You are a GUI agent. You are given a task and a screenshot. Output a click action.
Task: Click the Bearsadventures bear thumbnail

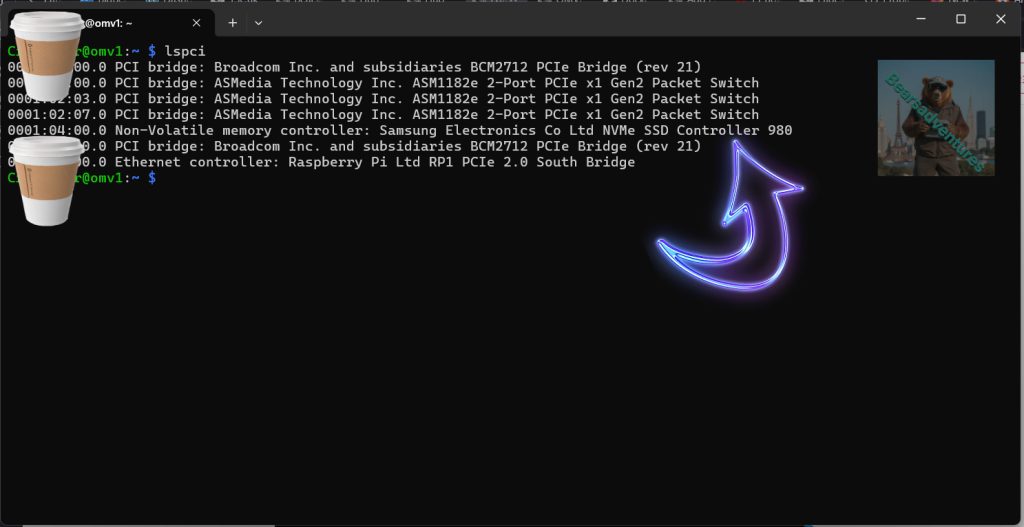(935, 118)
